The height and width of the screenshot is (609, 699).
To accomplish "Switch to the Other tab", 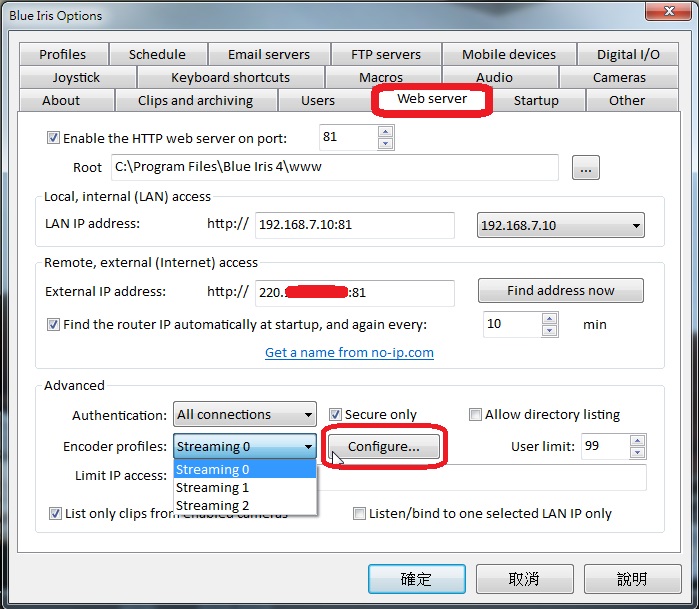I will click(633, 100).
